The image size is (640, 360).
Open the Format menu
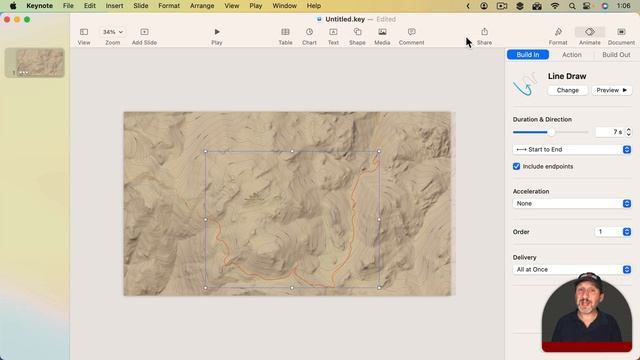tap(169, 6)
